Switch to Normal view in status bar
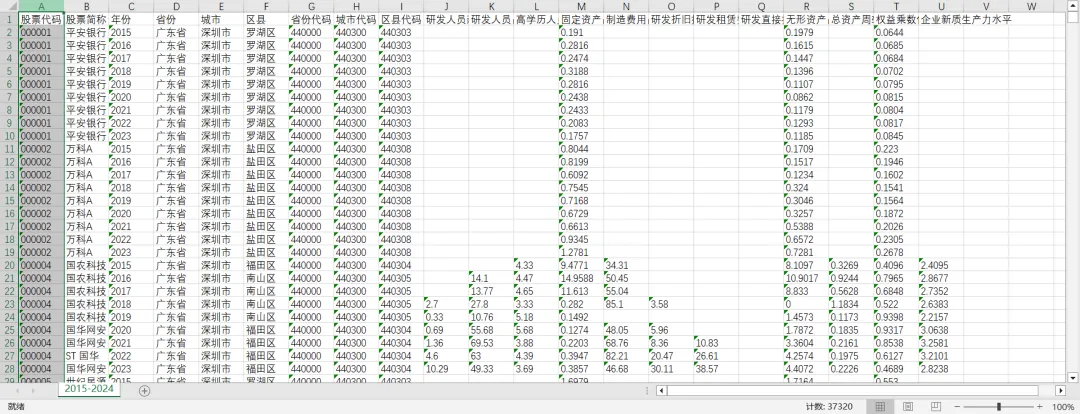 pos(880,407)
